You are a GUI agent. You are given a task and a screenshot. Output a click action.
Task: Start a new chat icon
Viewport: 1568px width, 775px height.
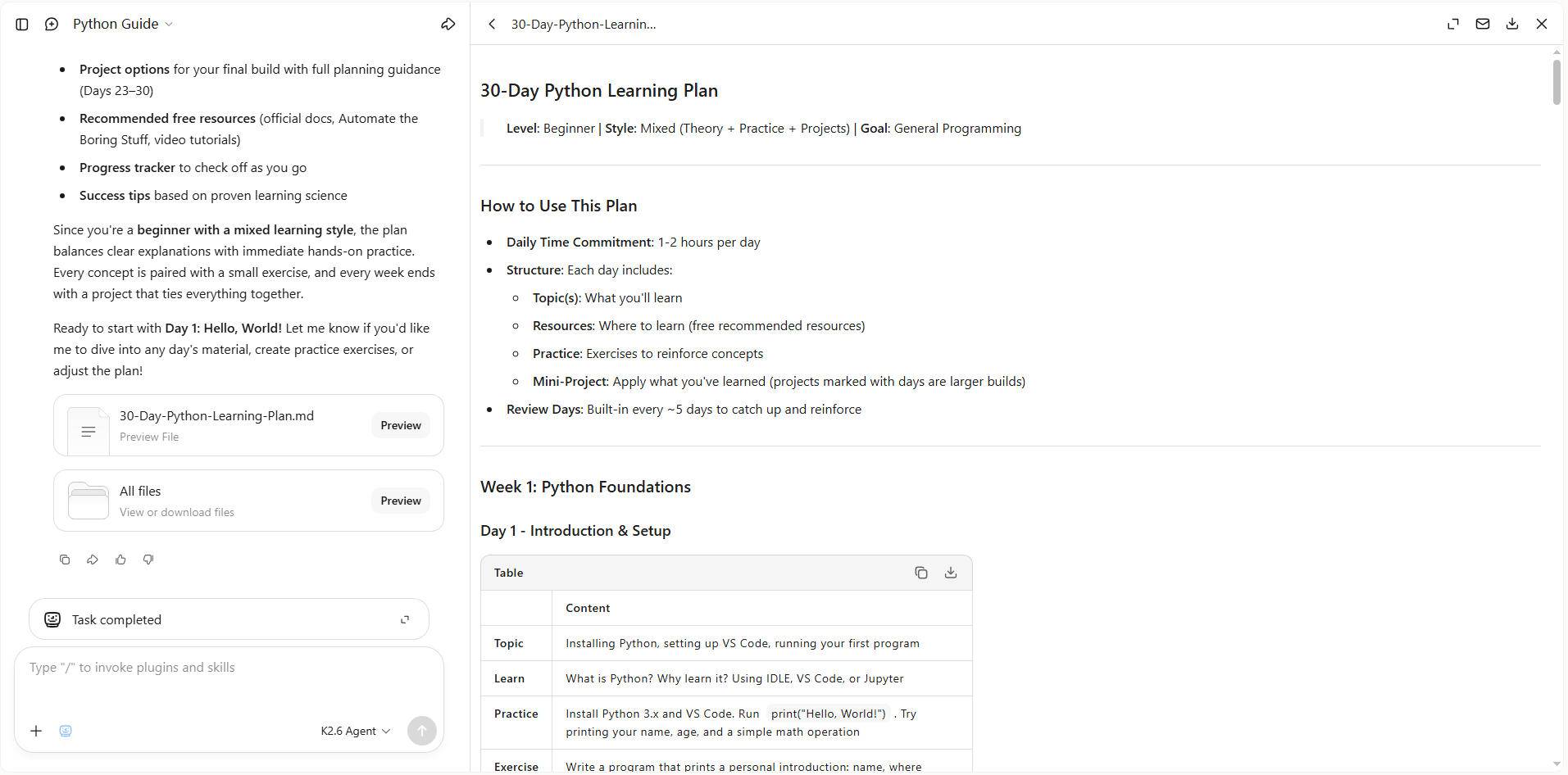[x=52, y=25]
